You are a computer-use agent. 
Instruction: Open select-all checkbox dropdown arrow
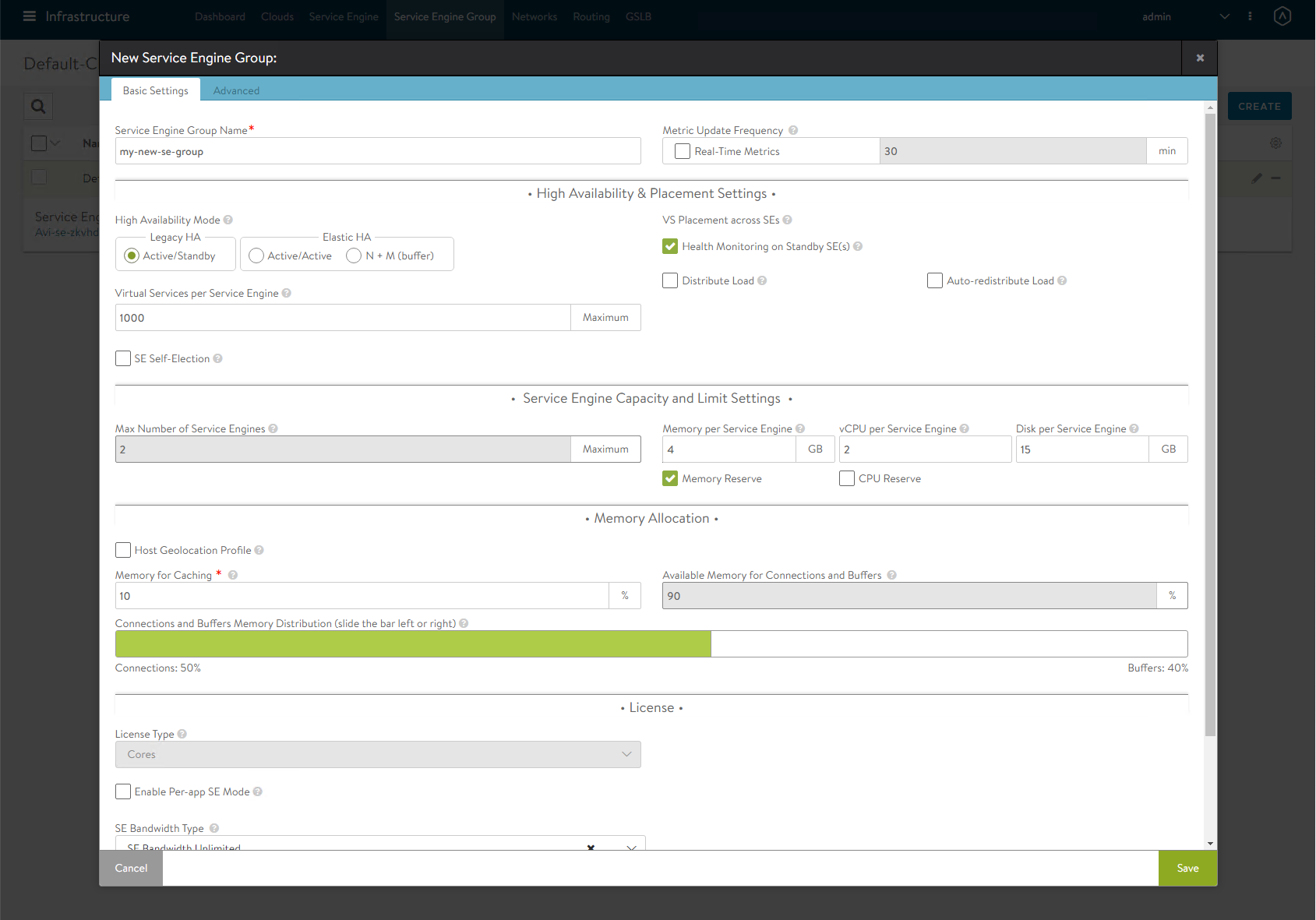point(55,143)
